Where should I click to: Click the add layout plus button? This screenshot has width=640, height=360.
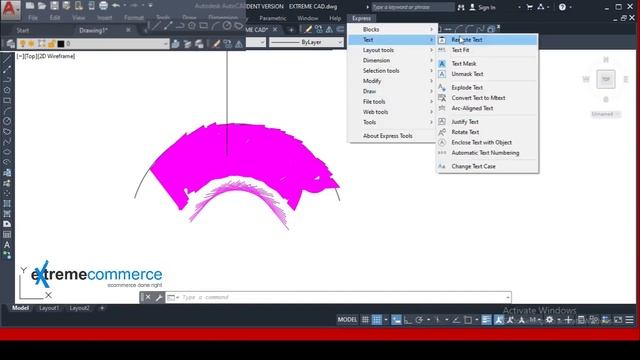(x=102, y=308)
